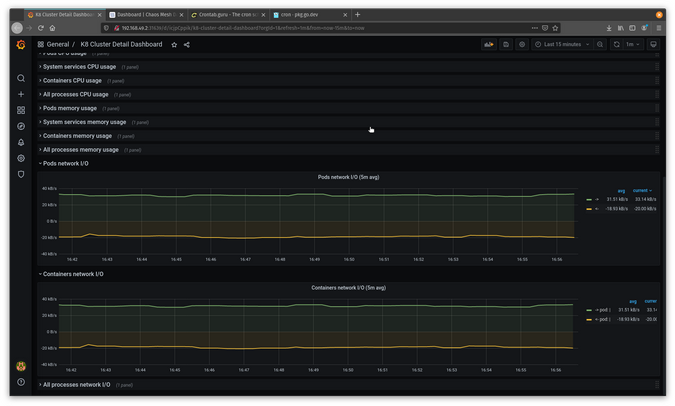
Task: Open the Last 15 minutes time picker
Action: click(x=562, y=44)
